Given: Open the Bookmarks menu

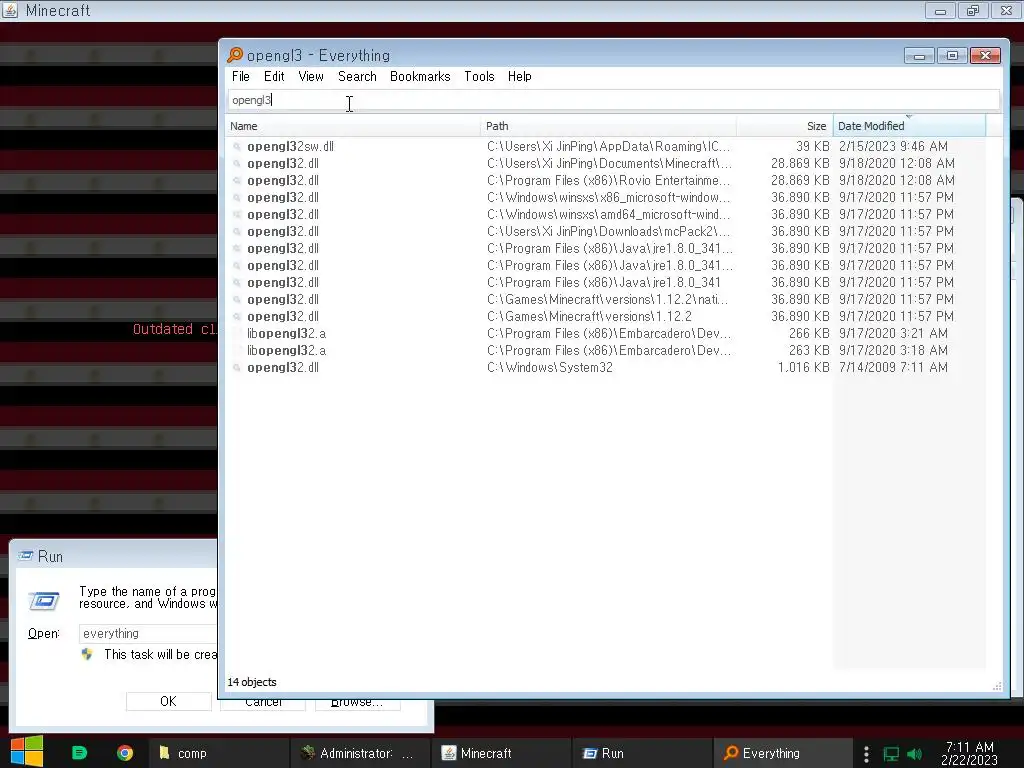Looking at the screenshot, I should [420, 76].
